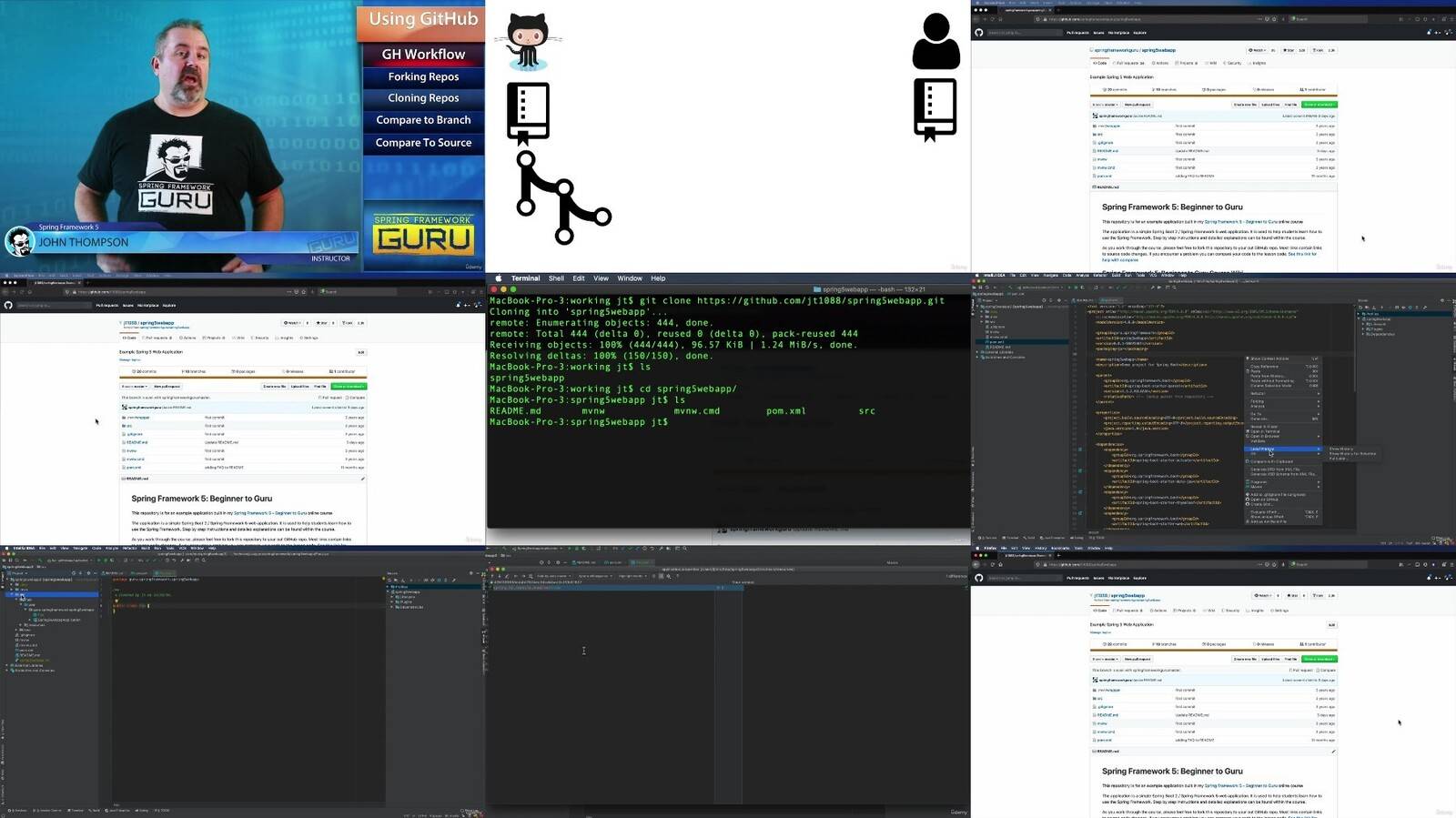Choose Compare with Clipboard in the IntelliJ context menu

(1282, 461)
